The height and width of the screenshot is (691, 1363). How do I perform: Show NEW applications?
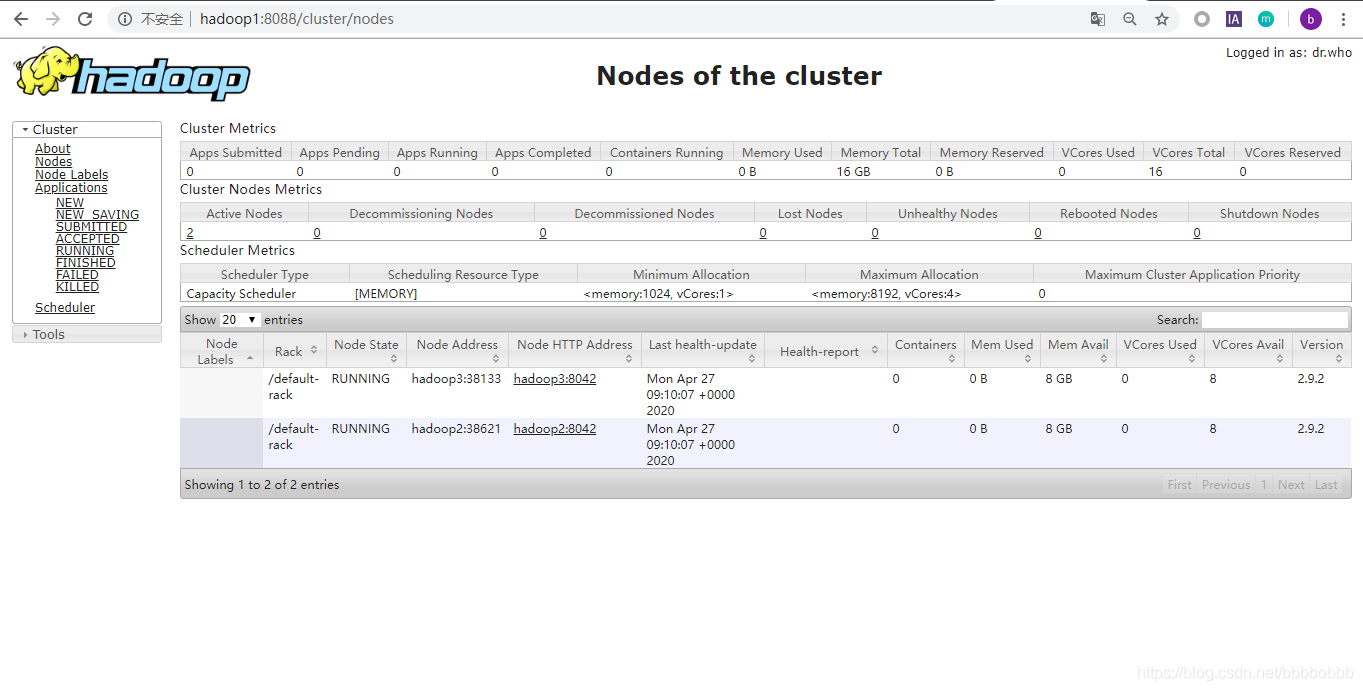70,202
